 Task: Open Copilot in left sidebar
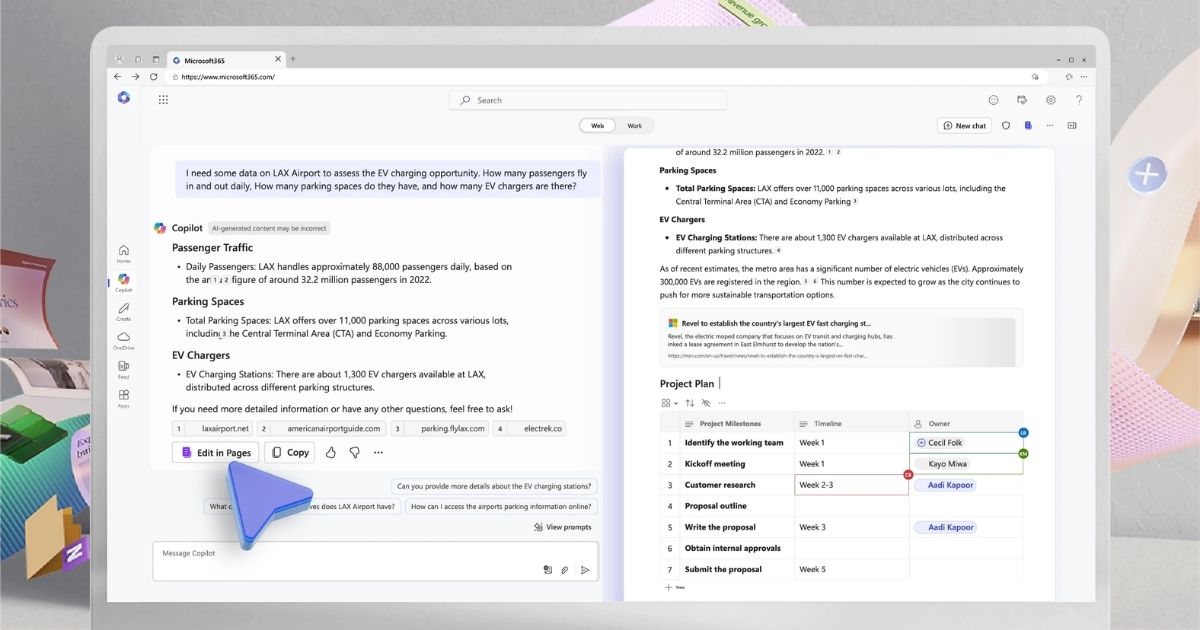(x=123, y=282)
